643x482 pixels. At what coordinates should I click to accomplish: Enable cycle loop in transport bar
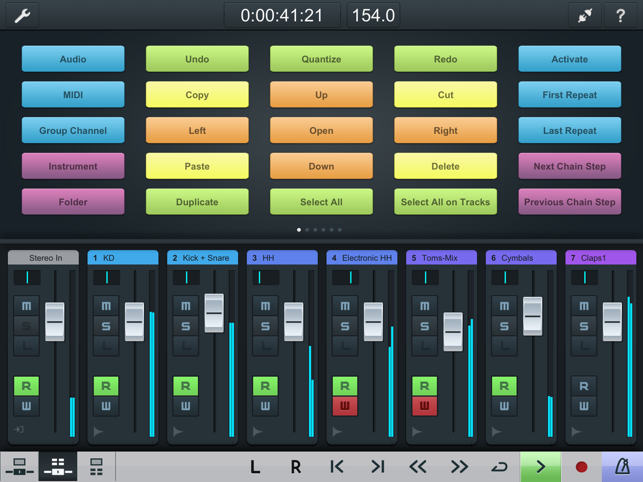pos(500,466)
